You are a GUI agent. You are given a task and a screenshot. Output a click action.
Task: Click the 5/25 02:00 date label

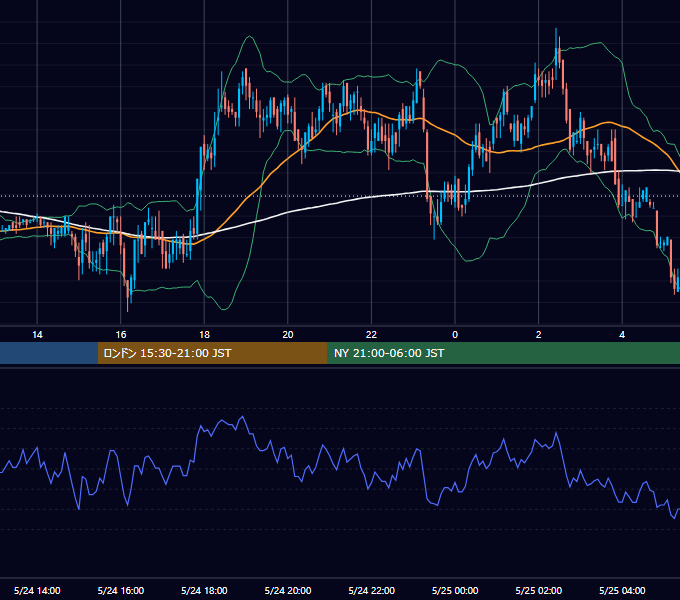click(x=539, y=590)
